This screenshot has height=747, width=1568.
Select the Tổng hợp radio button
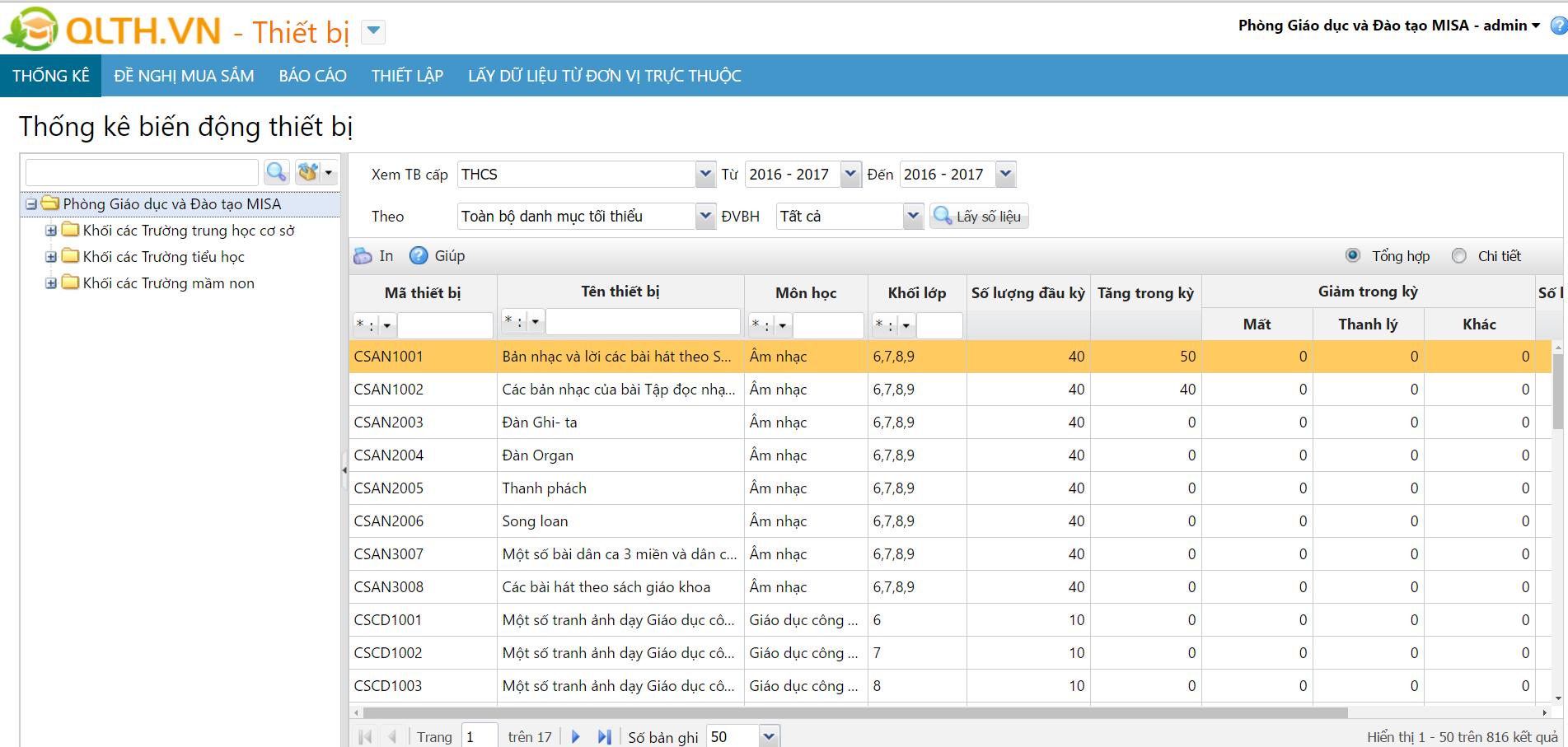click(1353, 255)
